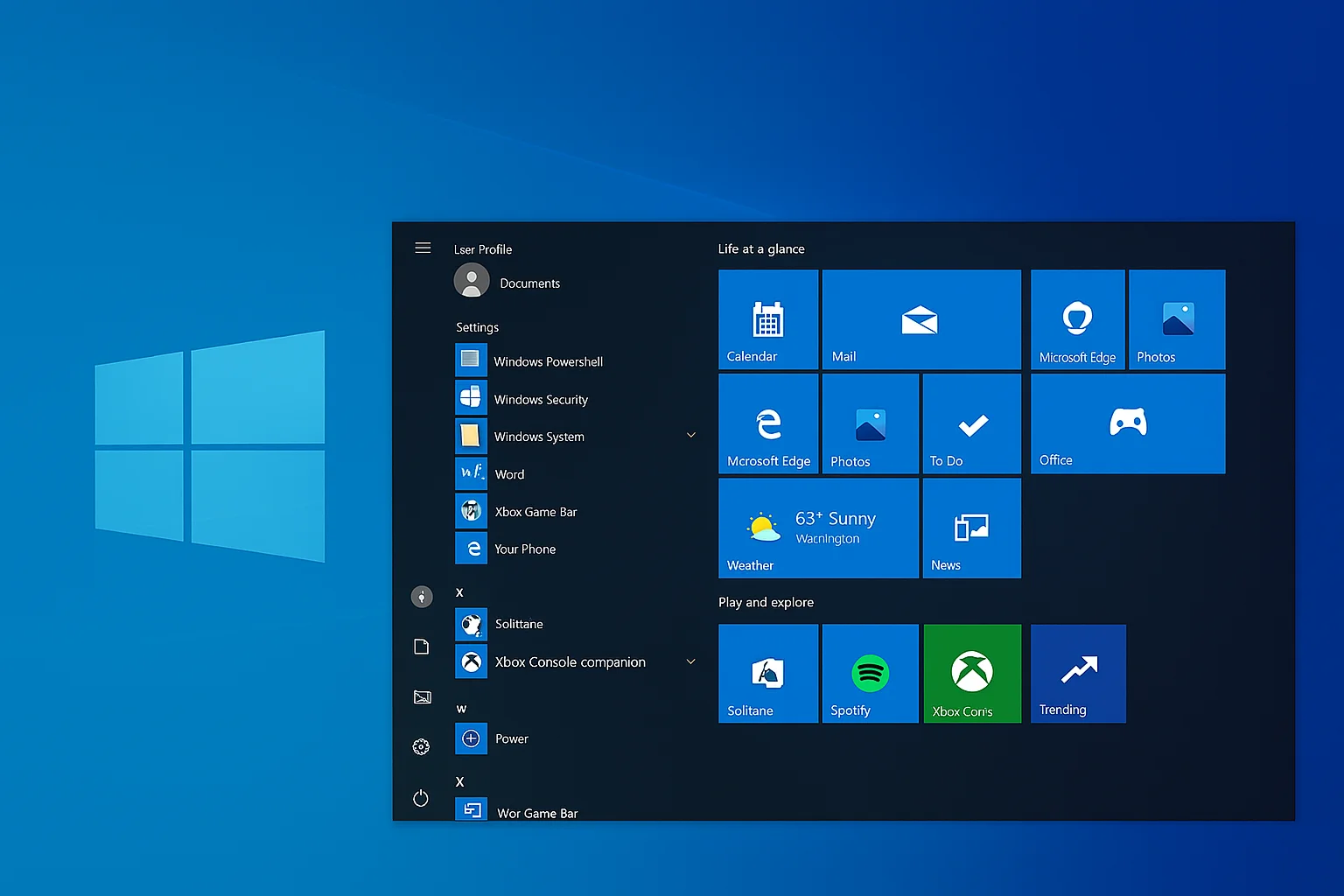The width and height of the screenshot is (1344, 896).
Task: Click the Power button in left rail
Action: pyautogui.click(x=421, y=798)
